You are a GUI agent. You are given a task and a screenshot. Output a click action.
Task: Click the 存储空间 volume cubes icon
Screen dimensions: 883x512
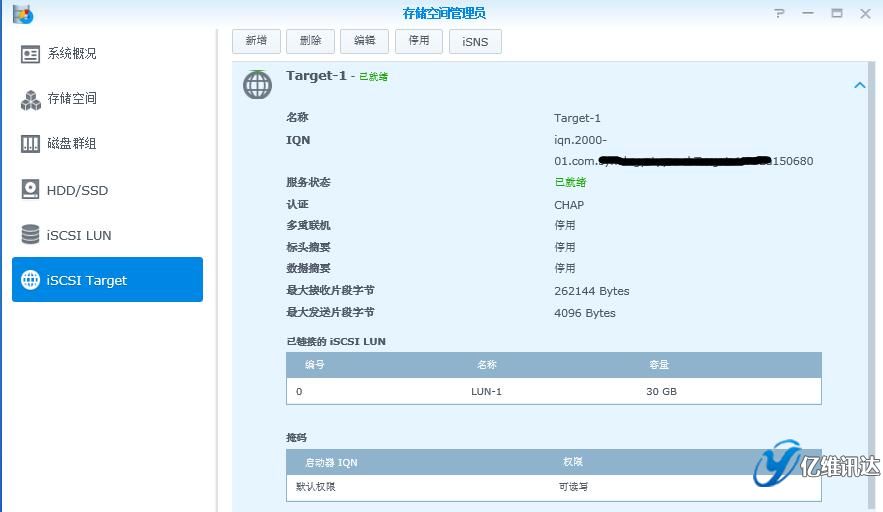(x=30, y=99)
